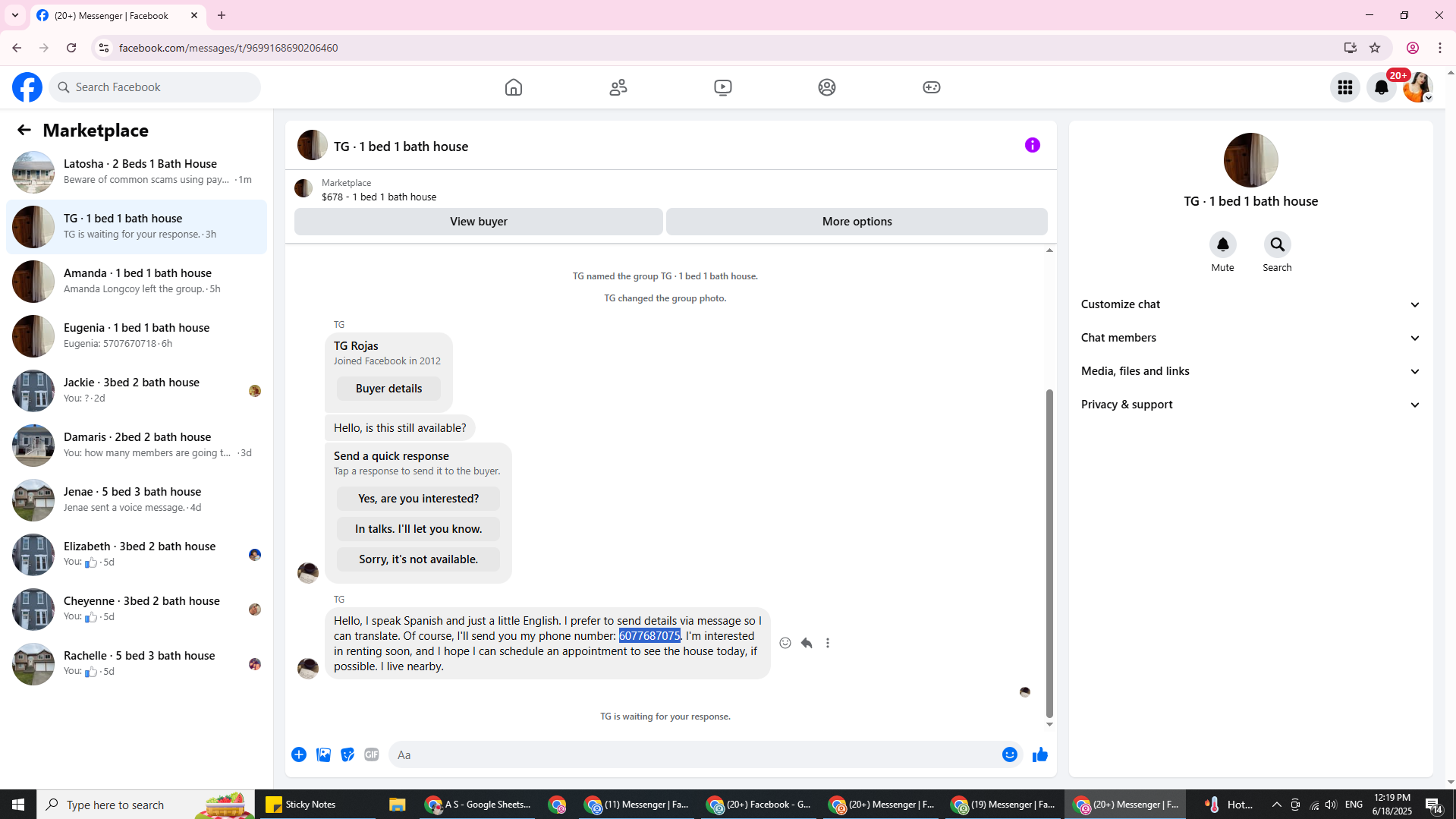The height and width of the screenshot is (819, 1456).
Task: Click the Search Facebook box
Action: pyautogui.click(x=155, y=87)
